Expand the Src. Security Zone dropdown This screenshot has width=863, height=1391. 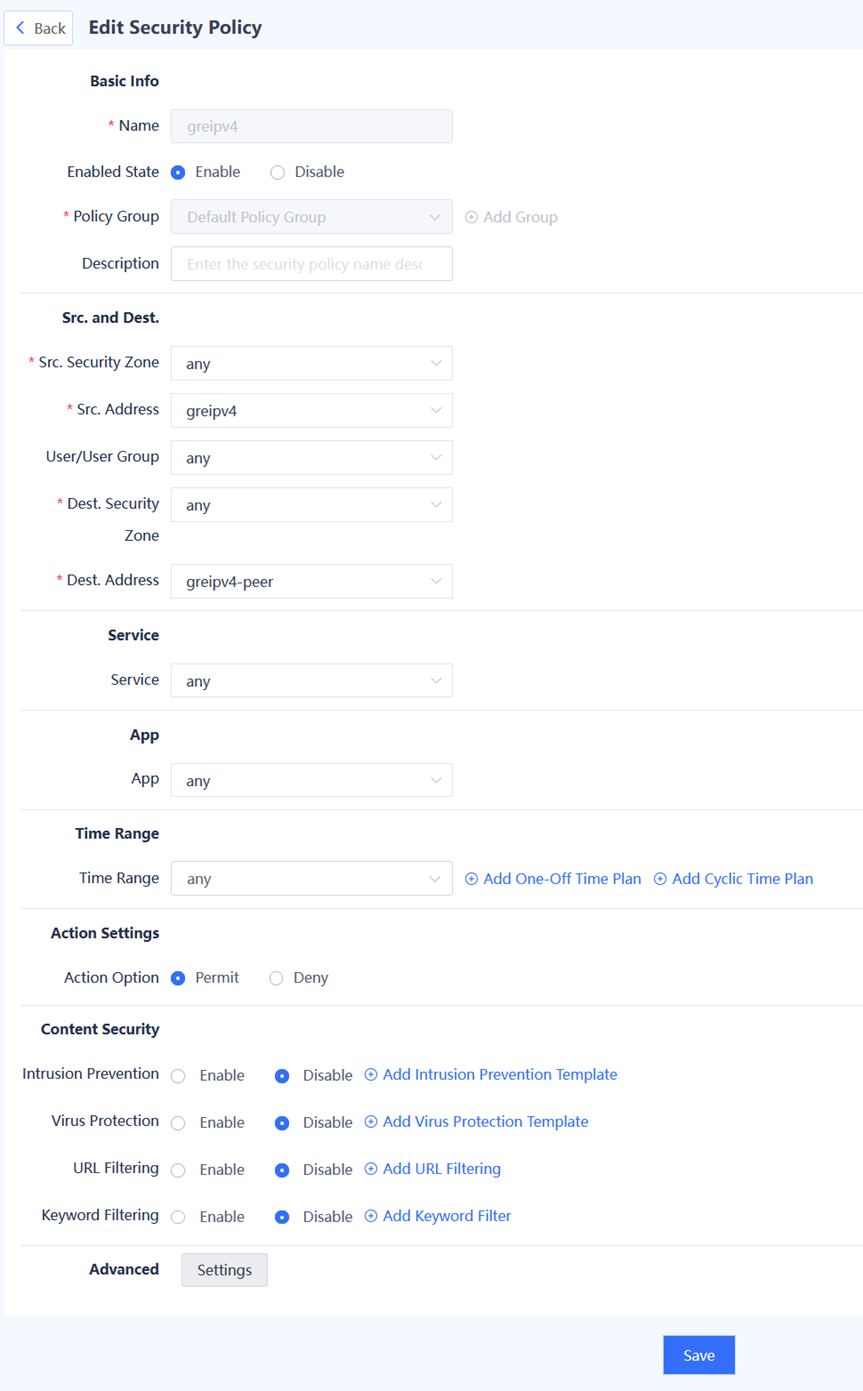pyautogui.click(x=312, y=364)
